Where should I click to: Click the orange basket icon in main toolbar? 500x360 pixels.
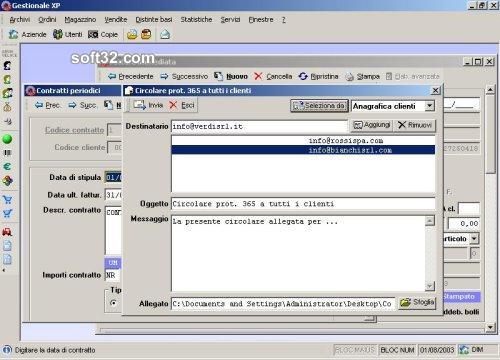pyautogui.click(x=146, y=34)
